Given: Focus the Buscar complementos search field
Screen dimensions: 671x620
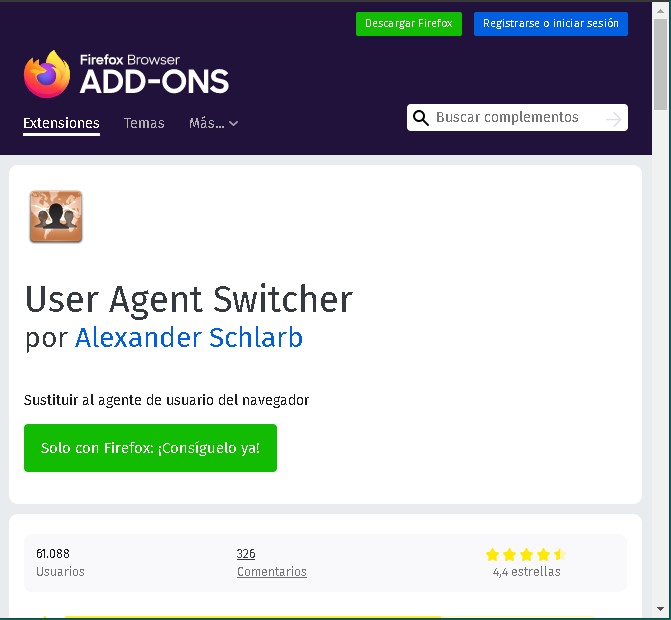Looking at the screenshot, I should point(517,118).
